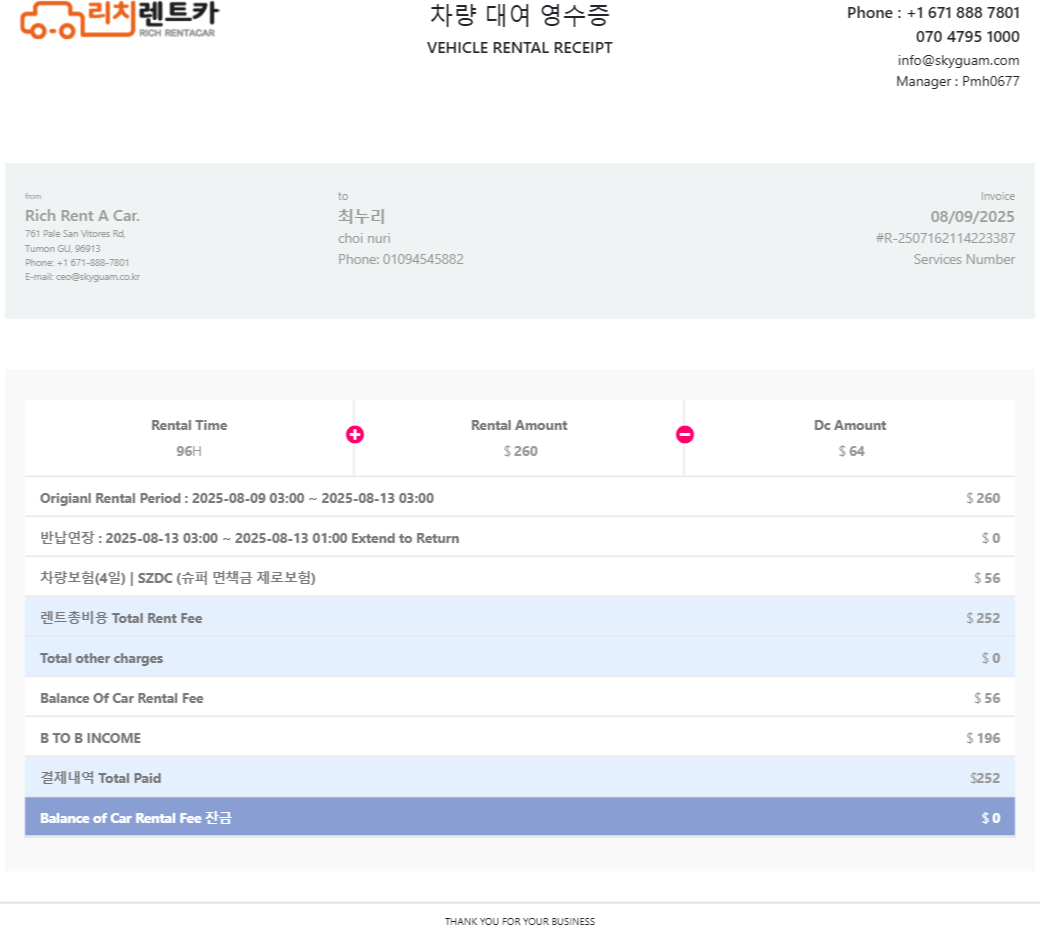Click the pink minus circle icon
This screenshot has height=929, width=1040.
[x=685, y=434]
